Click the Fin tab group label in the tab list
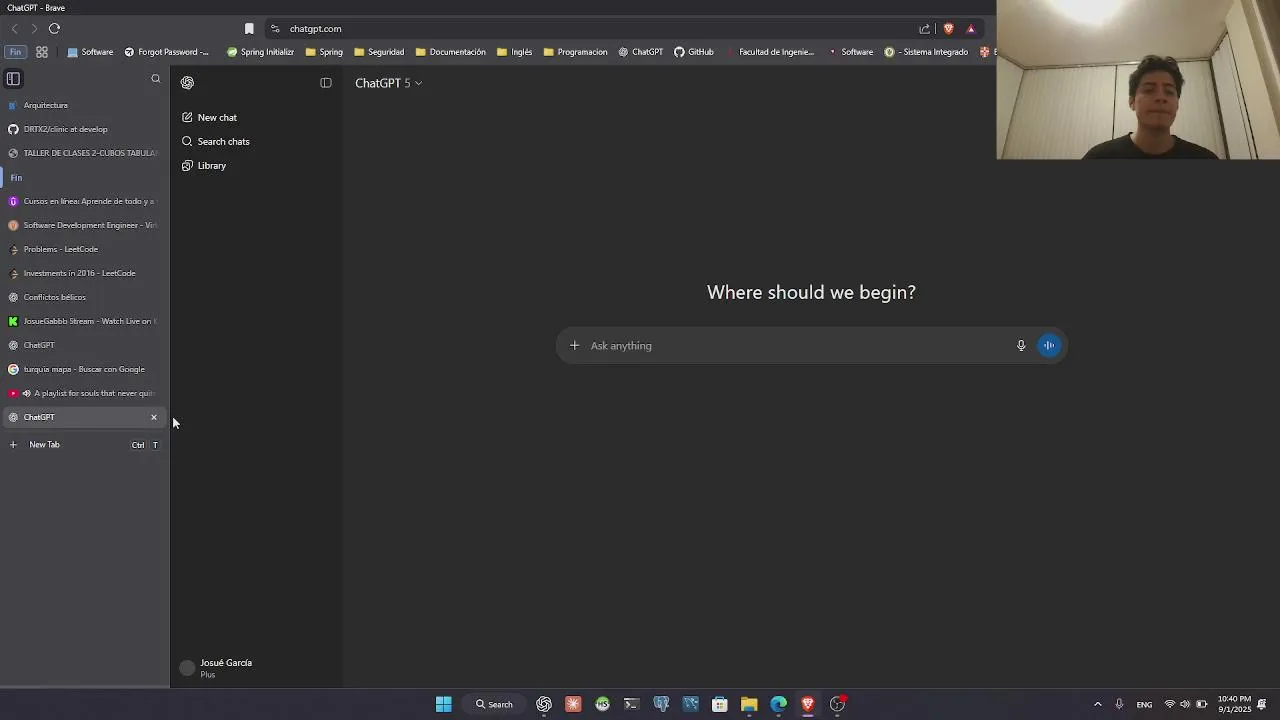This screenshot has width=1280, height=720. 16,178
